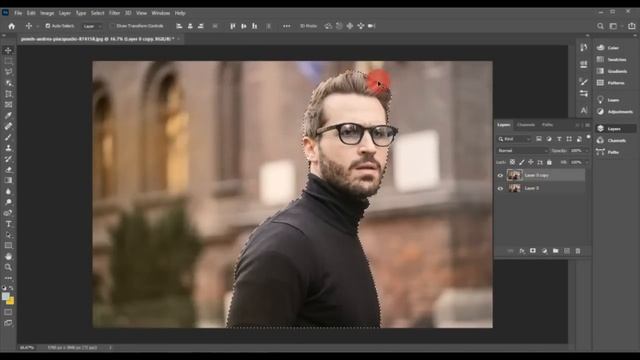Toggle Quick Mask mode icon
640x360 pixels.
[8, 312]
